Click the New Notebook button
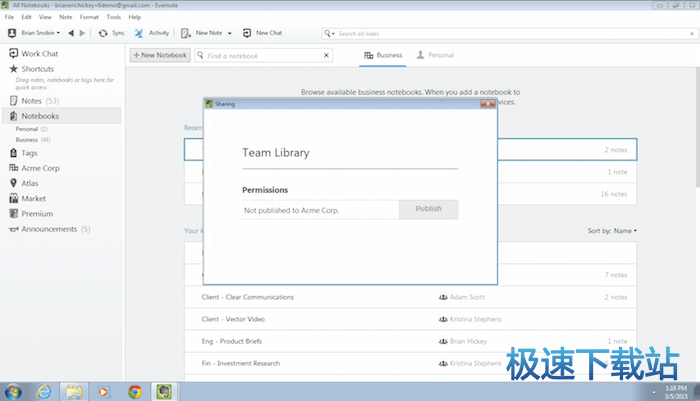The image size is (700, 401). tap(160, 55)
